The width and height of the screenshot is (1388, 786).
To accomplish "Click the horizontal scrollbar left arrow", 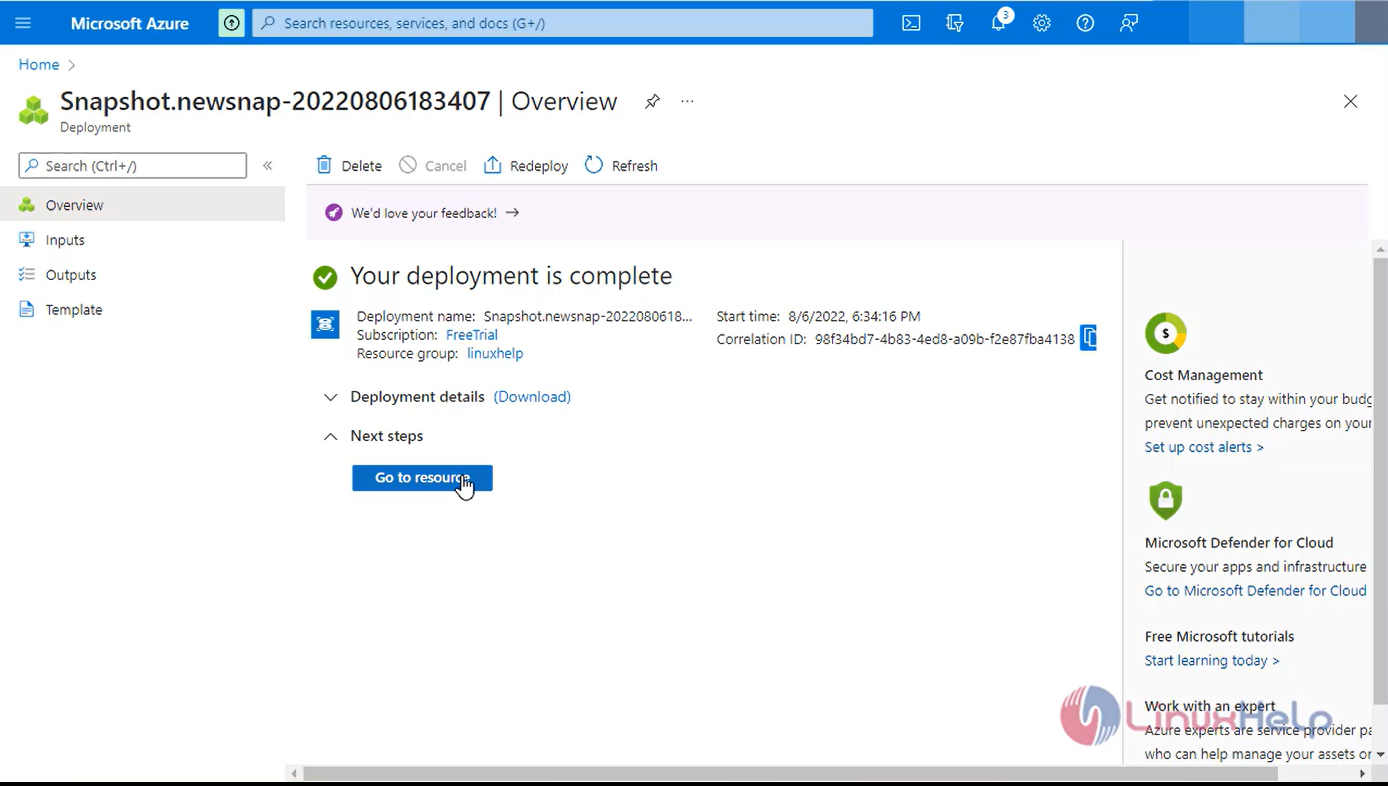I will (x=294, y=774).
